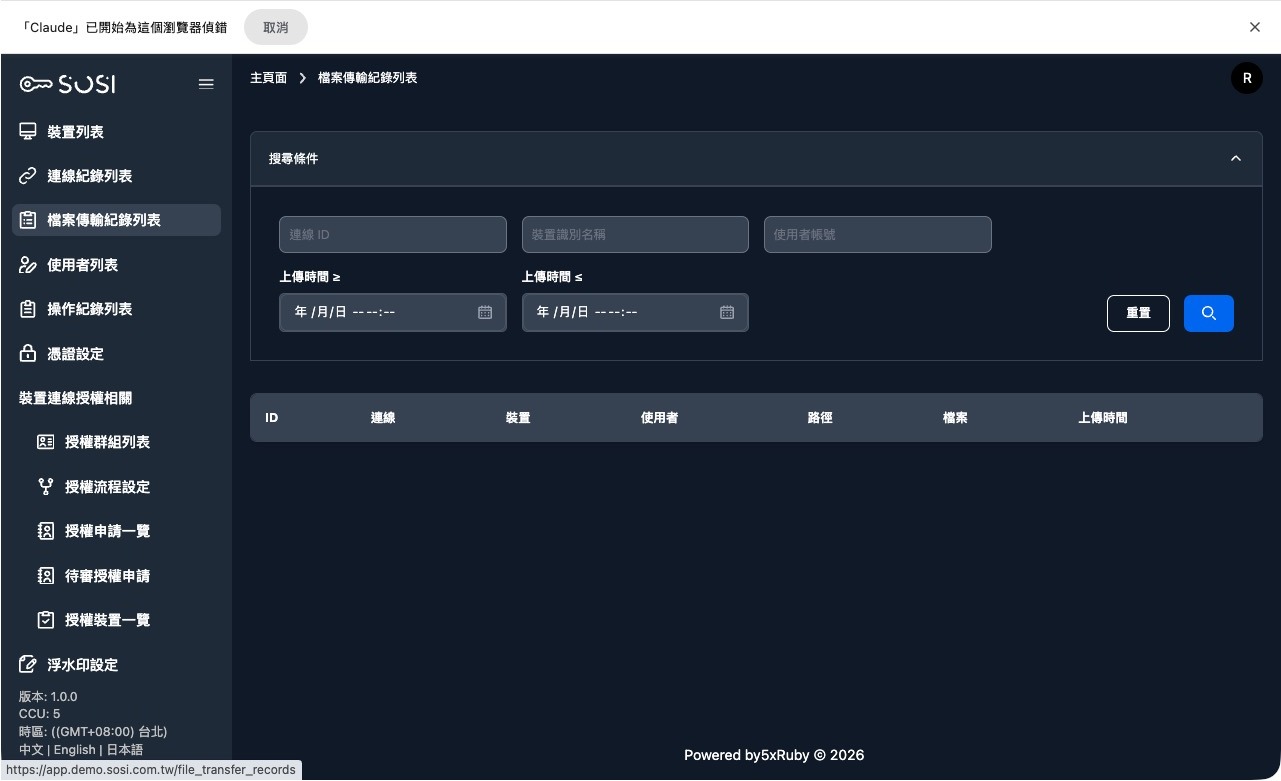The width and height of the screenshot is (1281, 781).
Task: Toggle the sidebar with the hamburger icon
Action: (206, 84)
